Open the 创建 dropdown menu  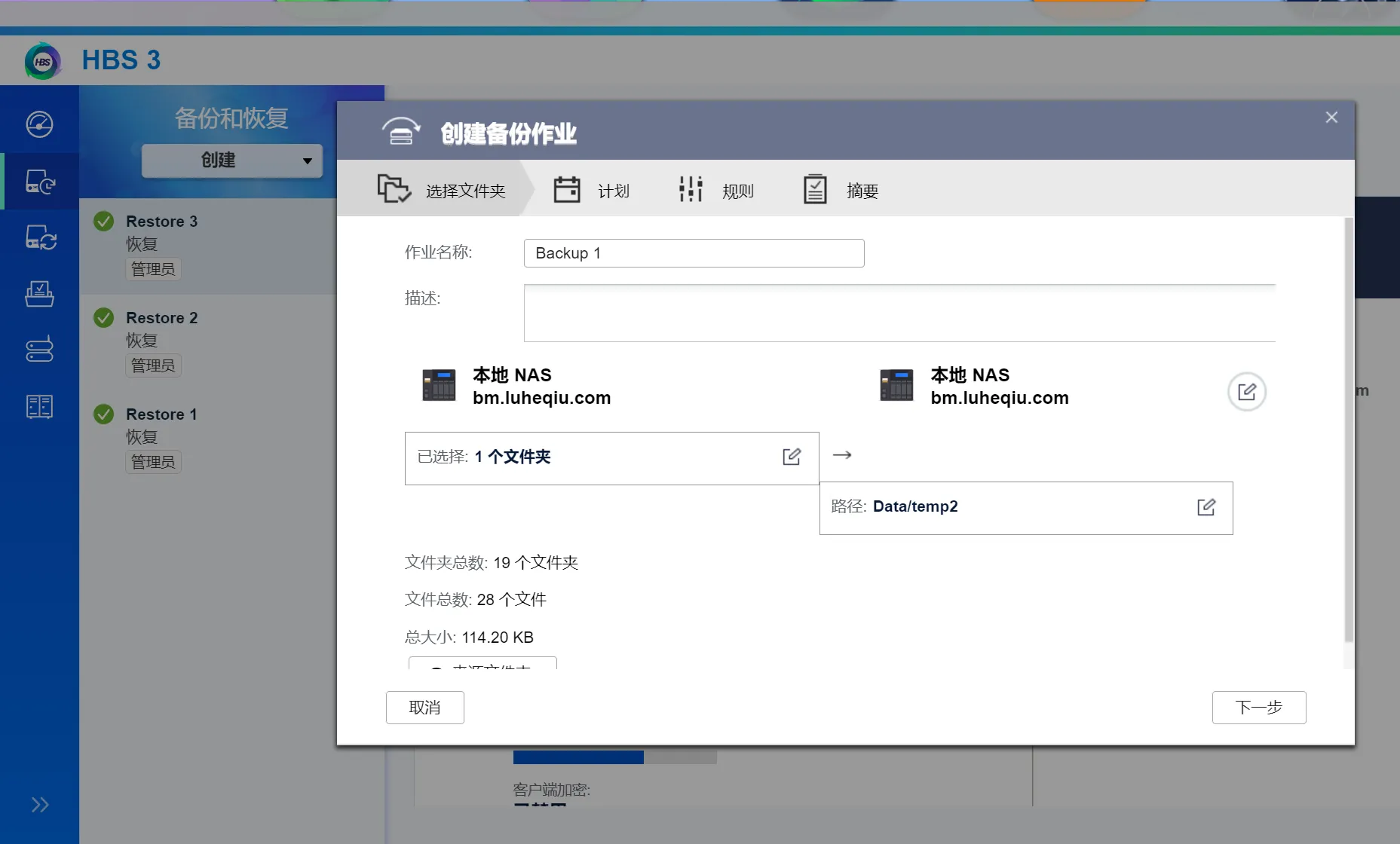click(231, 161)
